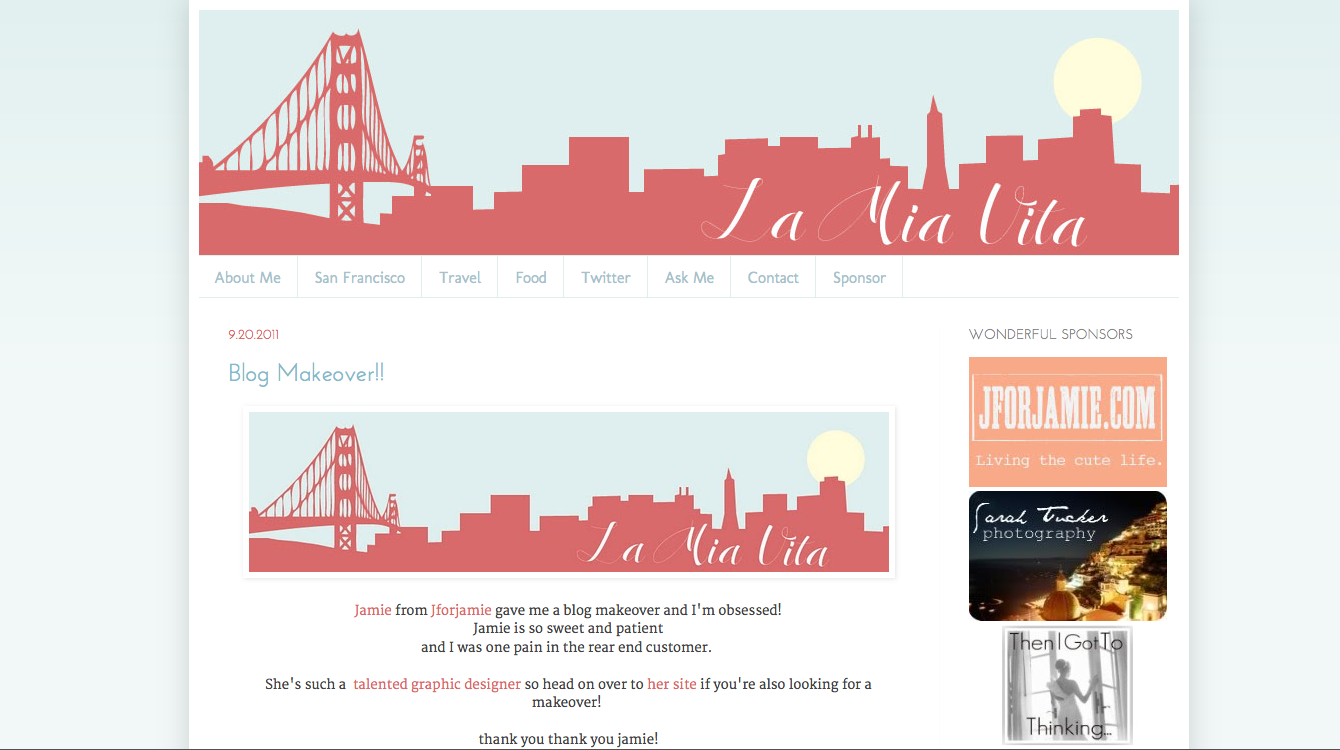Click the Contact nav item
Image resolution: width=1340 pixels, height=750 pixels.
point(773,278)
